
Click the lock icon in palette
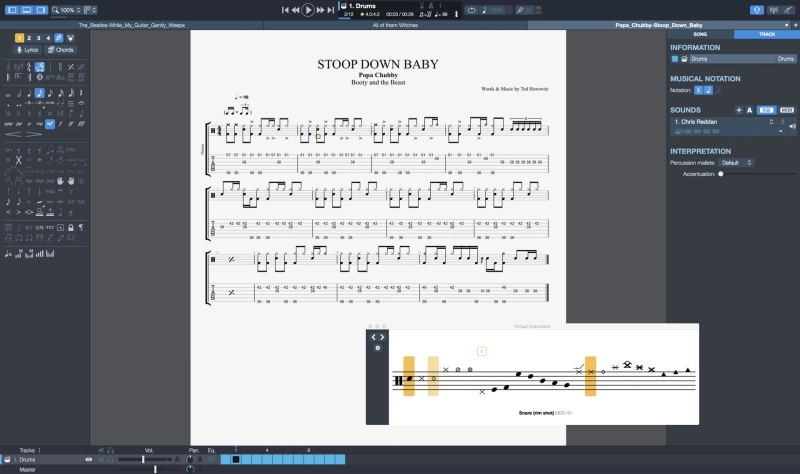(70, 228)
